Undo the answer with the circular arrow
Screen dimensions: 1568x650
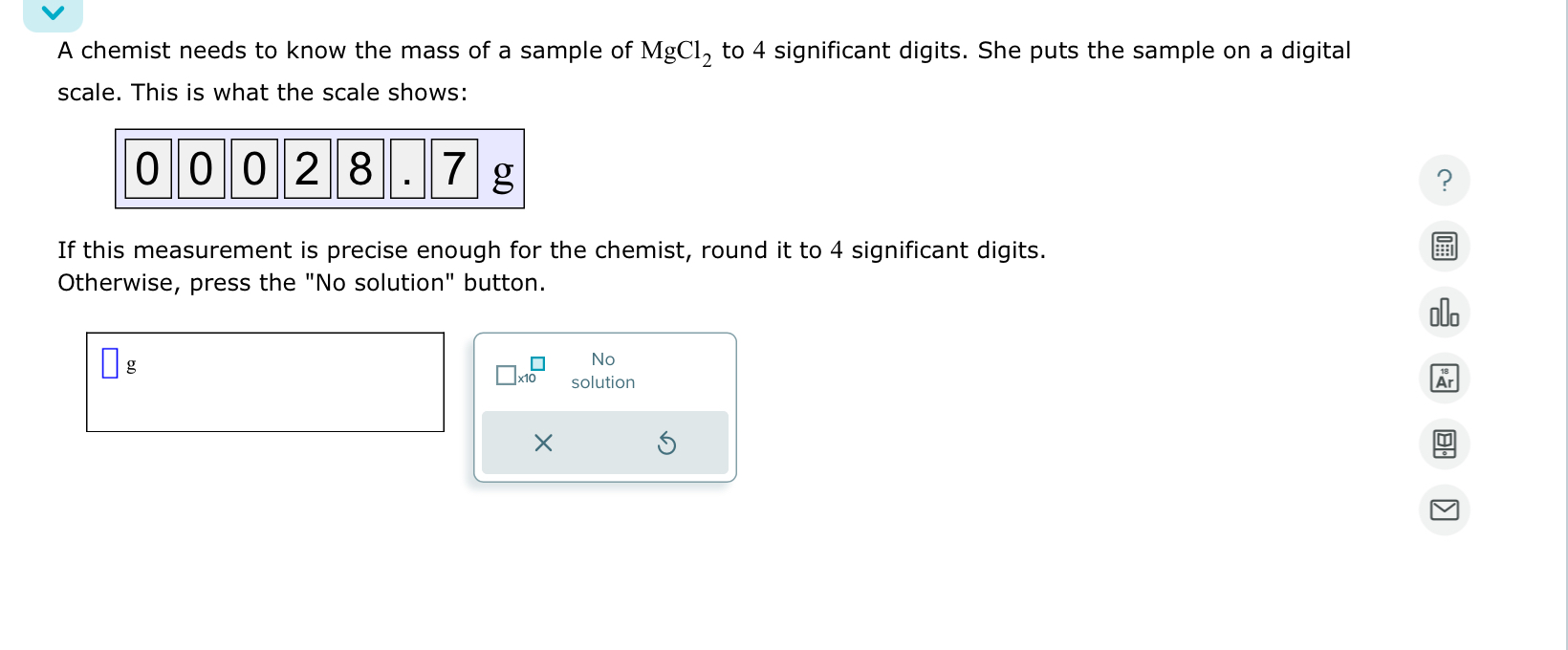click(667, 443)
